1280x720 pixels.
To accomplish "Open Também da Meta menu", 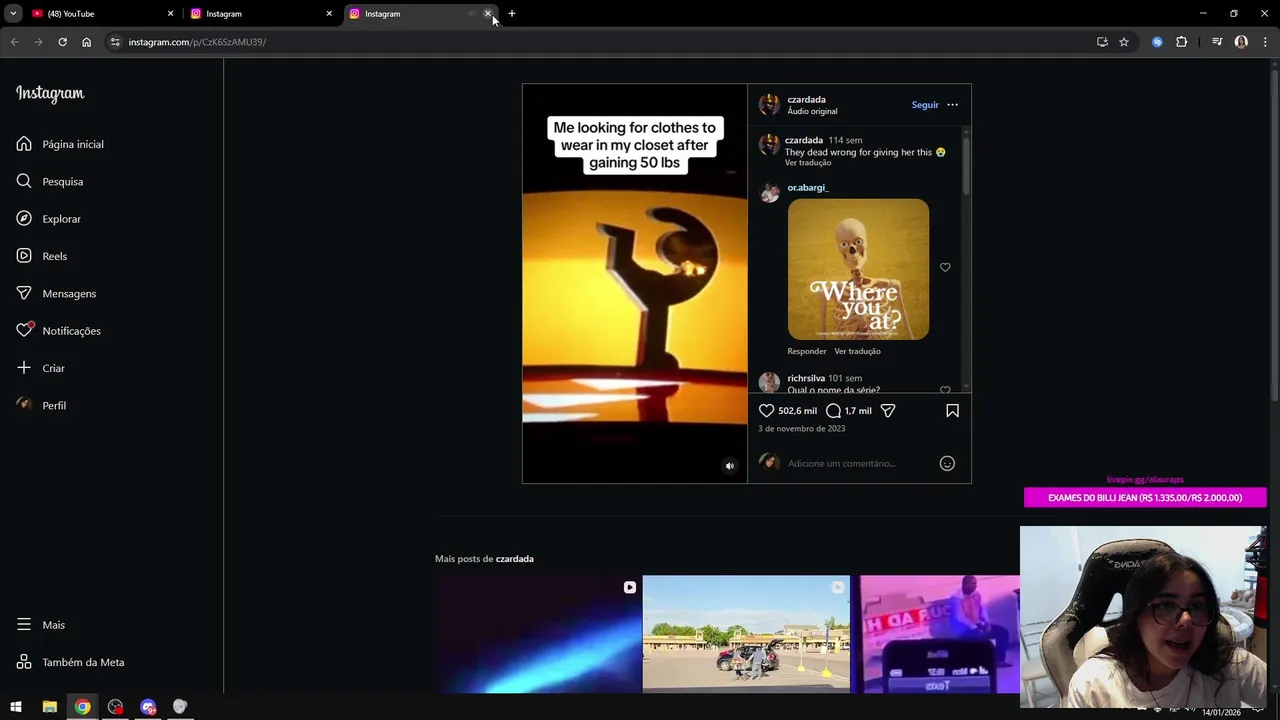I will pyautogui.click(x=70, y=662).
